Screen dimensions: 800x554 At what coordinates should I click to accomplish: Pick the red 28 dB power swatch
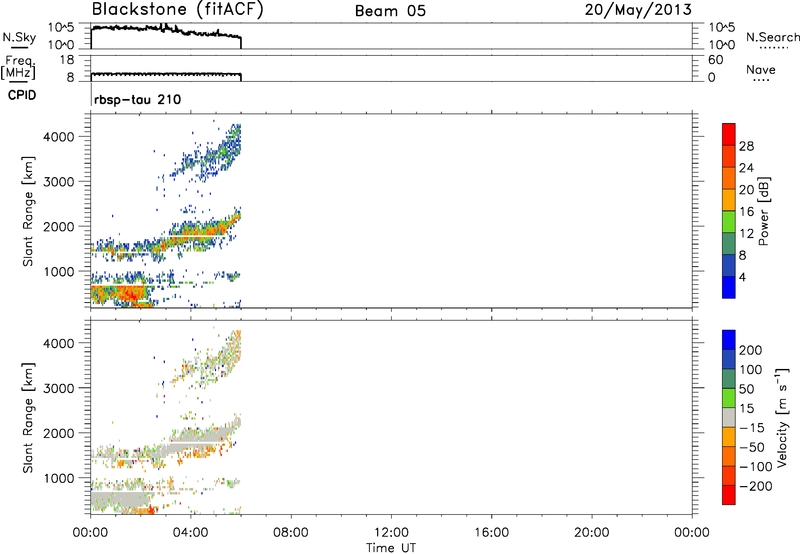729,136
